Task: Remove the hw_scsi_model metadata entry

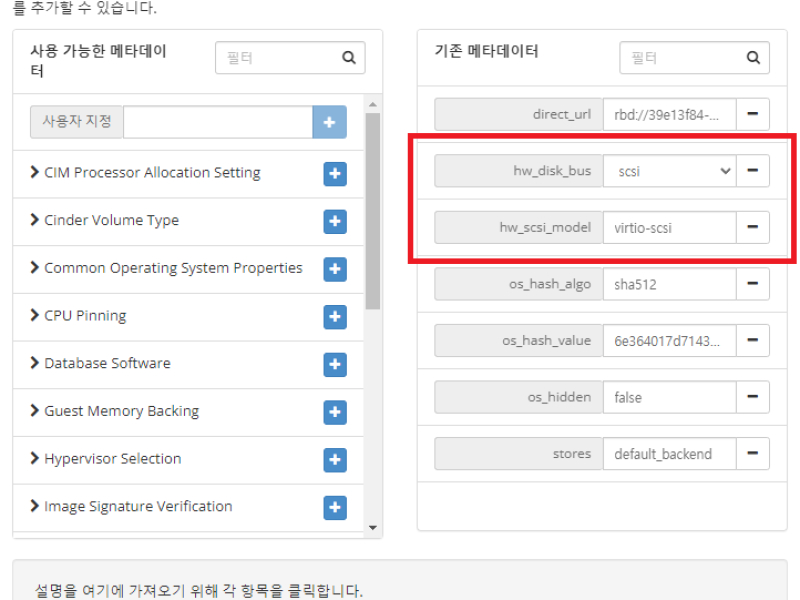Action: pos(753,227)
